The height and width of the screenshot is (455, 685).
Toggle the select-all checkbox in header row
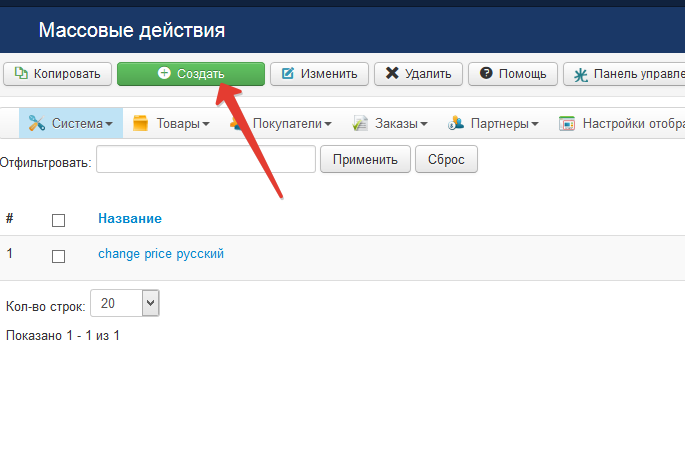click(x=59, y=220)
